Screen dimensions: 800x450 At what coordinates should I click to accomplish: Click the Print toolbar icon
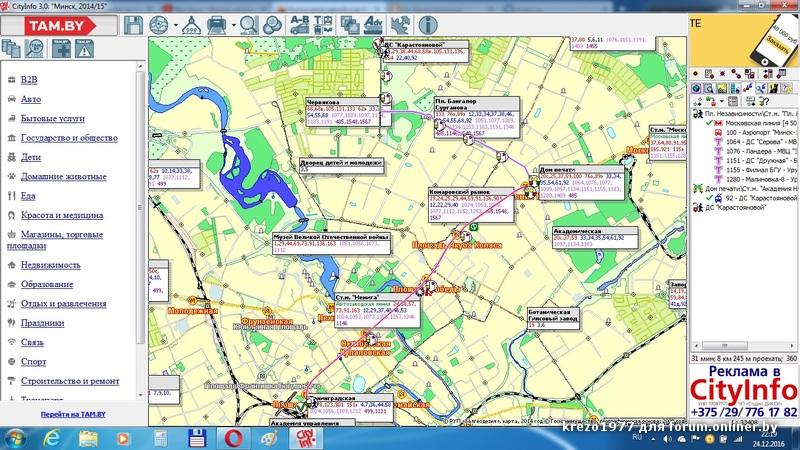217,25
